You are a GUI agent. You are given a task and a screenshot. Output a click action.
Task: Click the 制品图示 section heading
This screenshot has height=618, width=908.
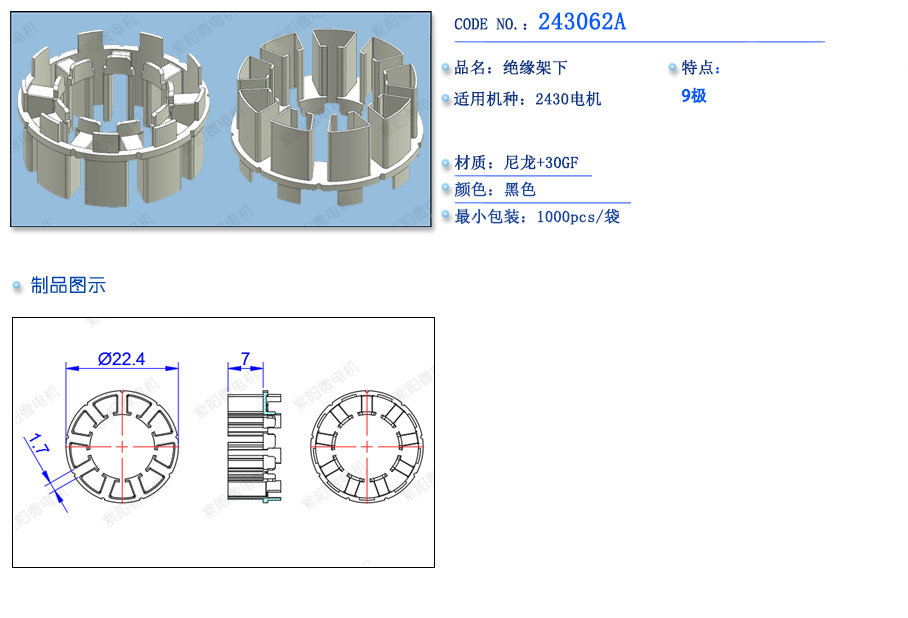pos(68,285)
